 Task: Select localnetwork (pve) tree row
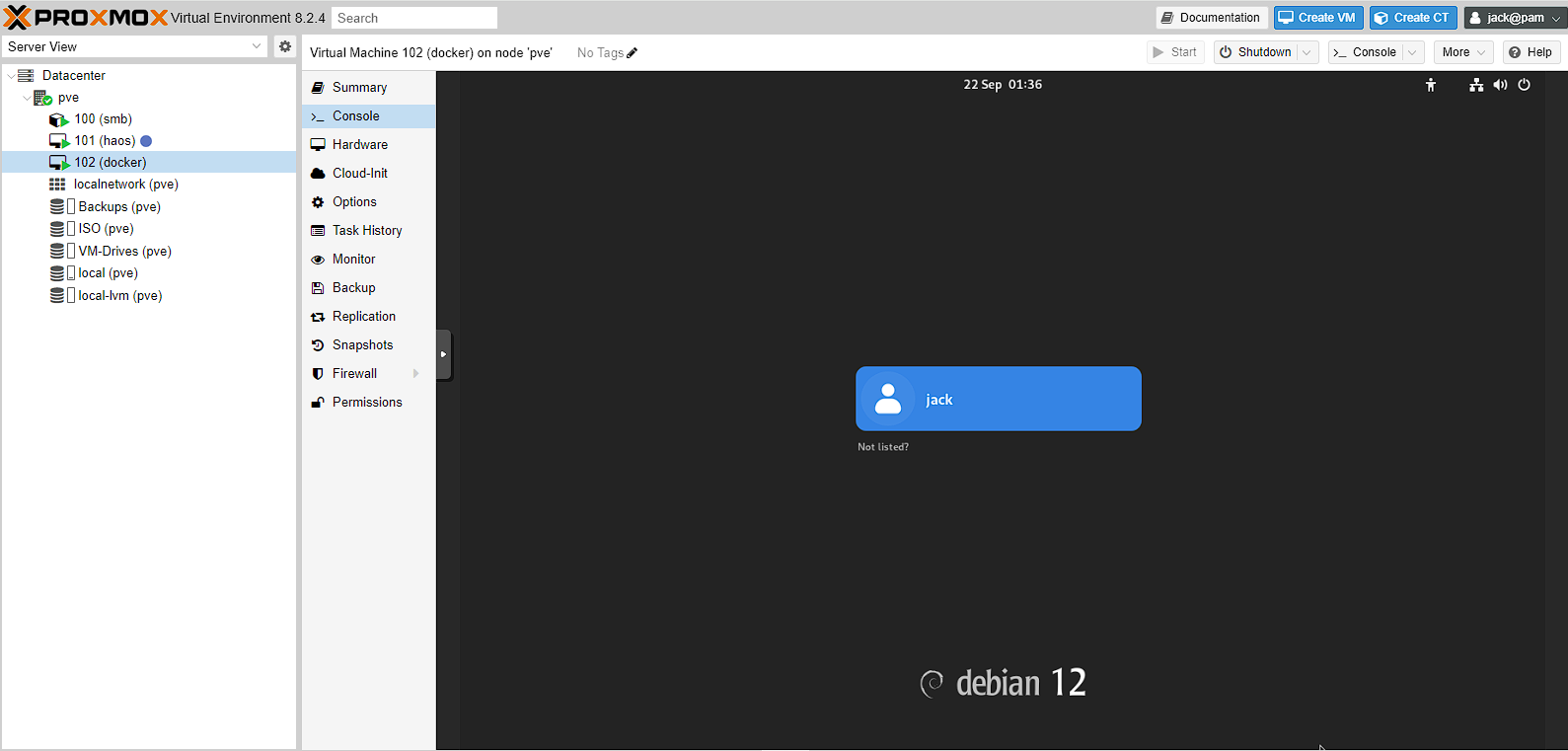[149, 185]
